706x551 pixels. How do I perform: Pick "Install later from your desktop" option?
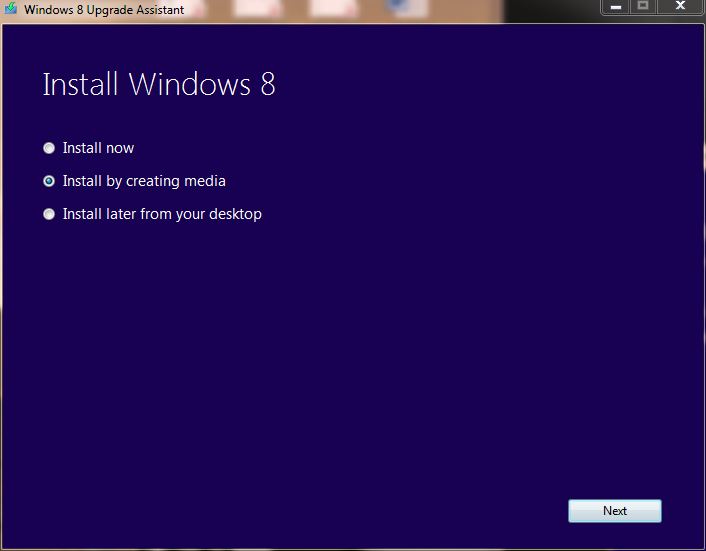click(x=49, y=214)
